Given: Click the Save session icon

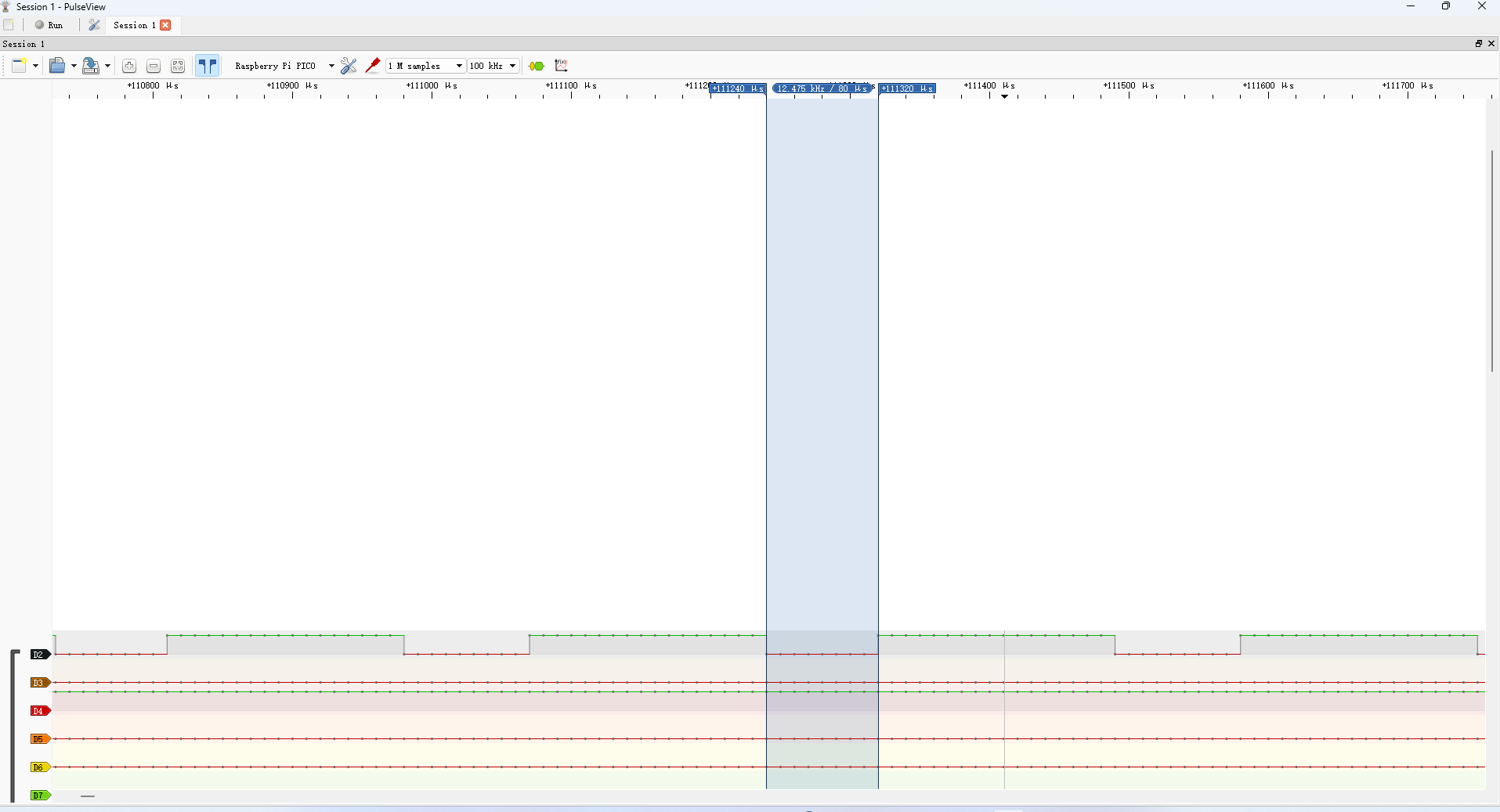Looking at the screenshot, I should [91, 66].
